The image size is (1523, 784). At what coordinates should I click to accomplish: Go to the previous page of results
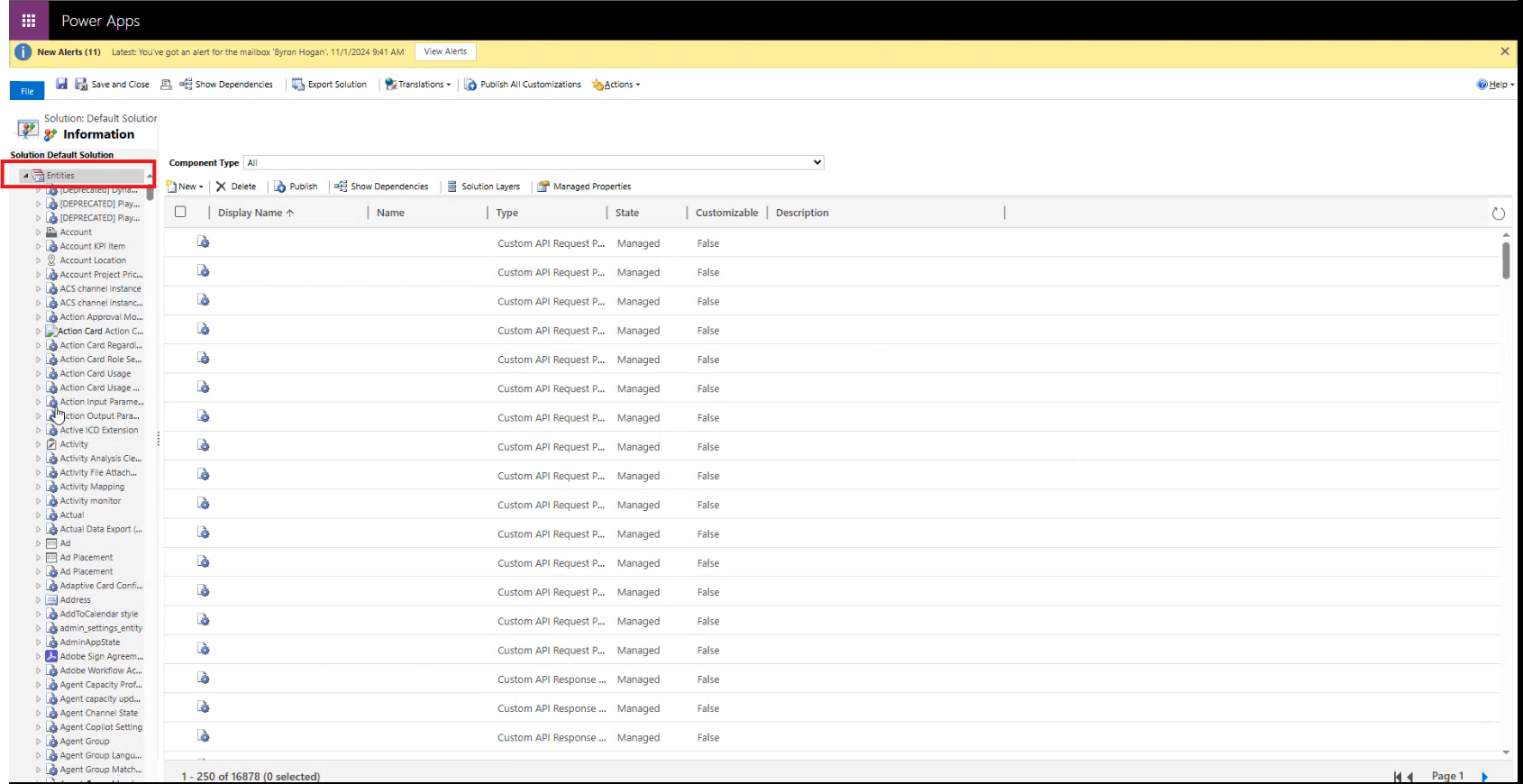pos(1410,777)
